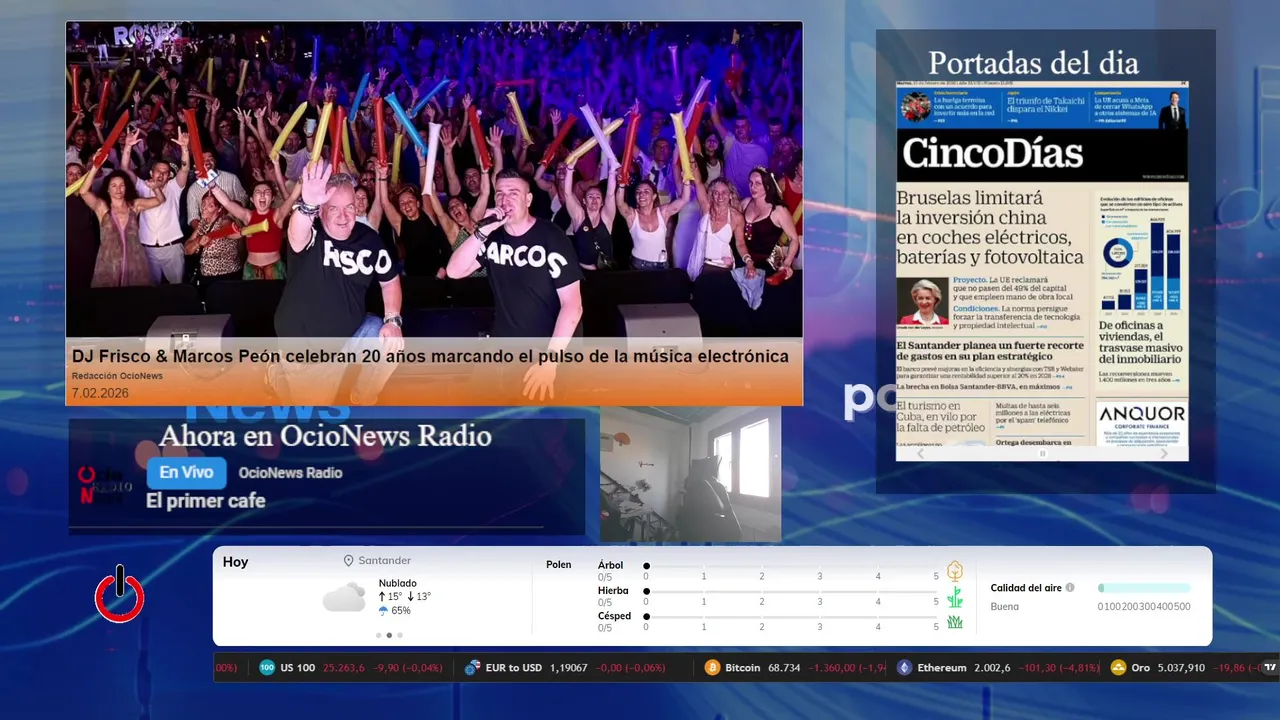Click the low temperature "13°" value
Viewport: 1280px width, 720px height.
point(423,597)
